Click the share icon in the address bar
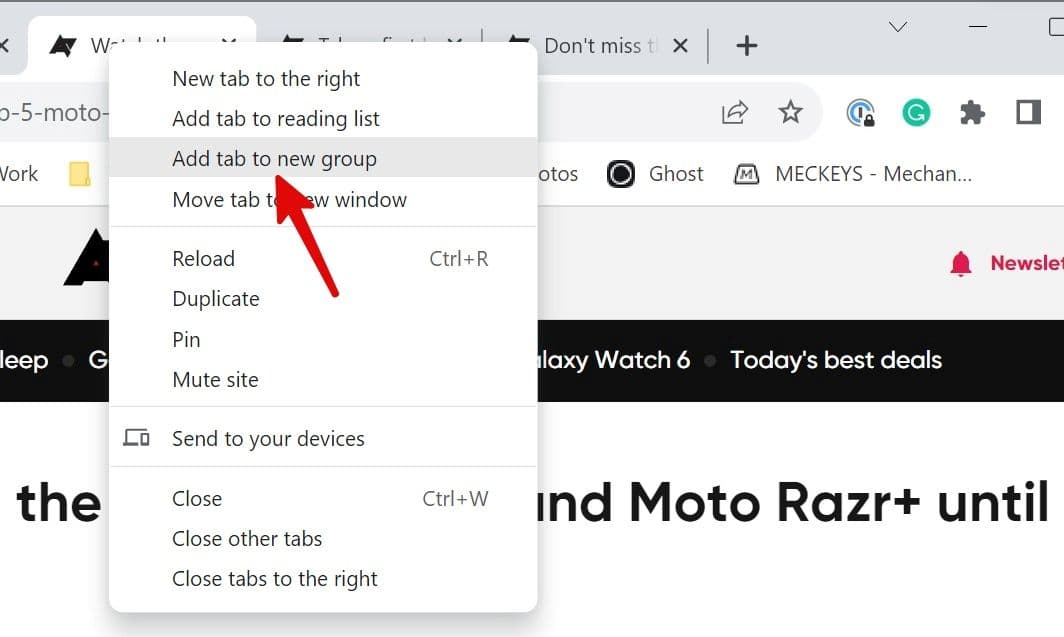The image size is (1064, 637). tap(735, 112)
